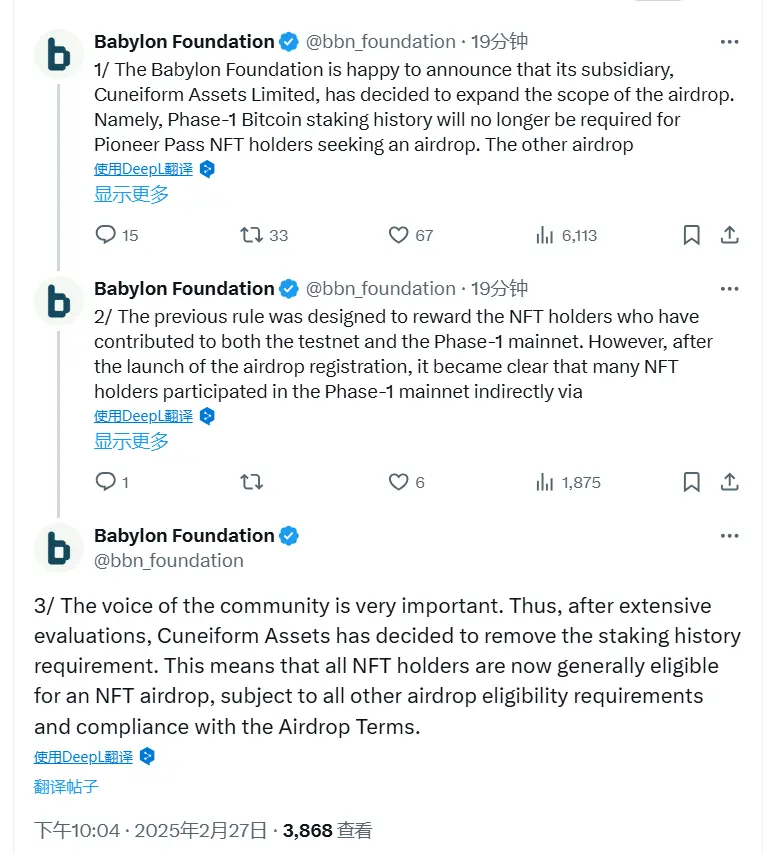This screenshot has height=854, width=766.
Task: Expand the first tweet via 显示更多
Action: click(129, 193)
